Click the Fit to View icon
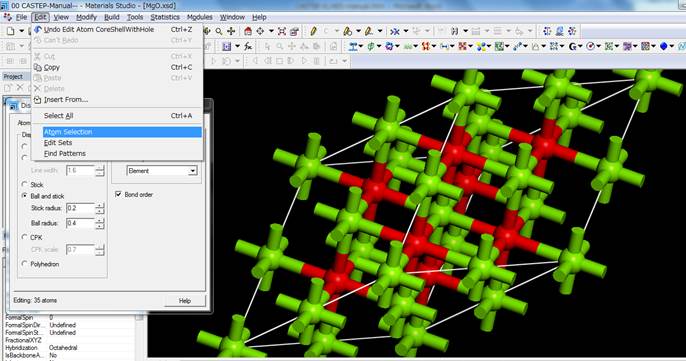Screen dimensions: 686x361 coord(282,31)
